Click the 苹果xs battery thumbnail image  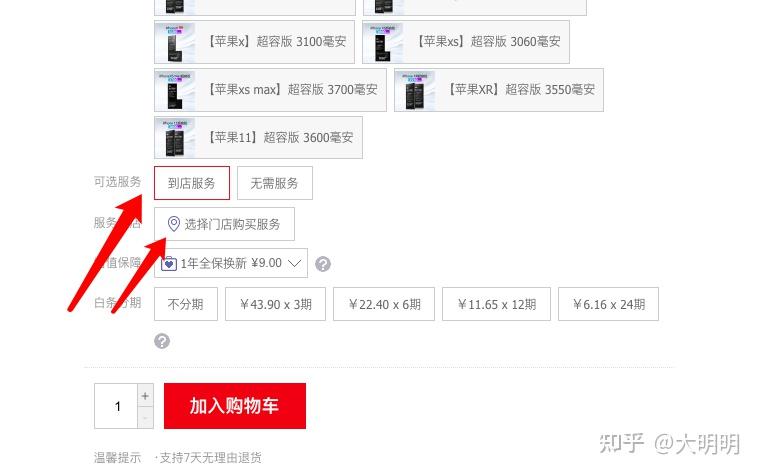coord(383,42)
